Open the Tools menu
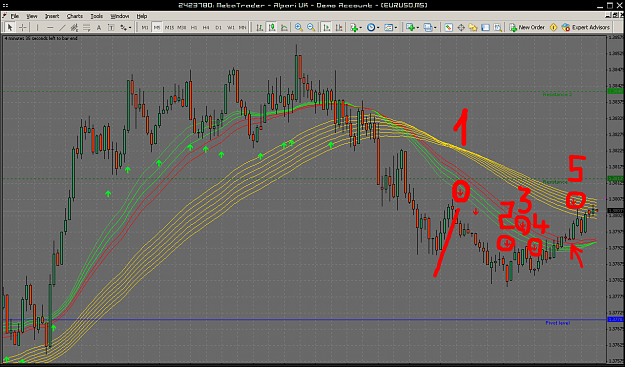Image resolution: width=625 pixels, height=367 pixels. point(96,16)
